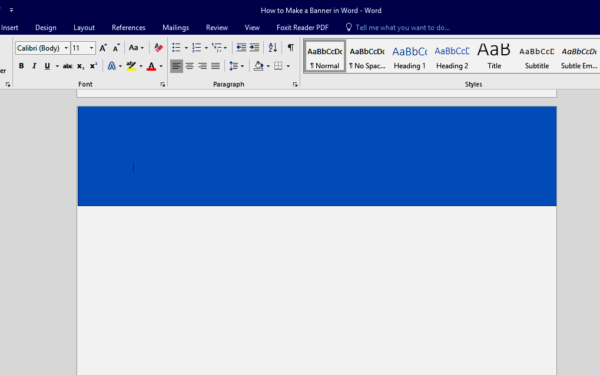Apply the Subtitle style

[536, 56]
